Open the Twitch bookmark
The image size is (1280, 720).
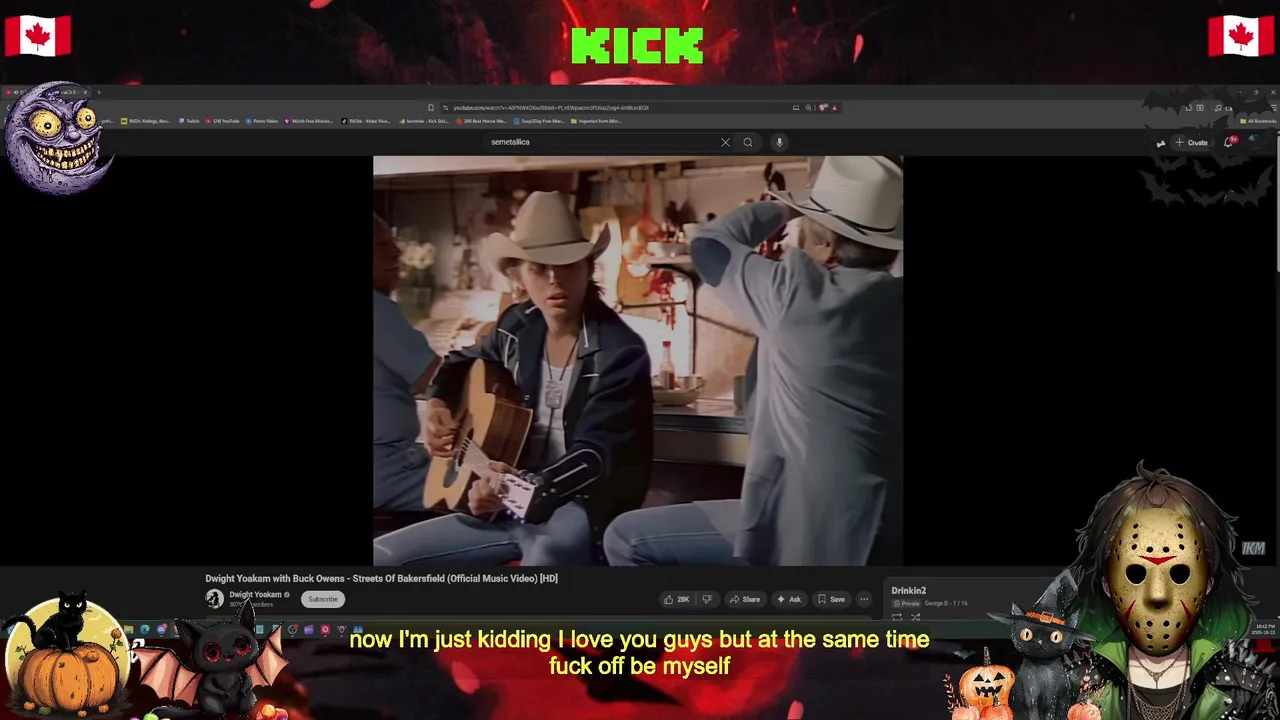click(x=190, y=121)
